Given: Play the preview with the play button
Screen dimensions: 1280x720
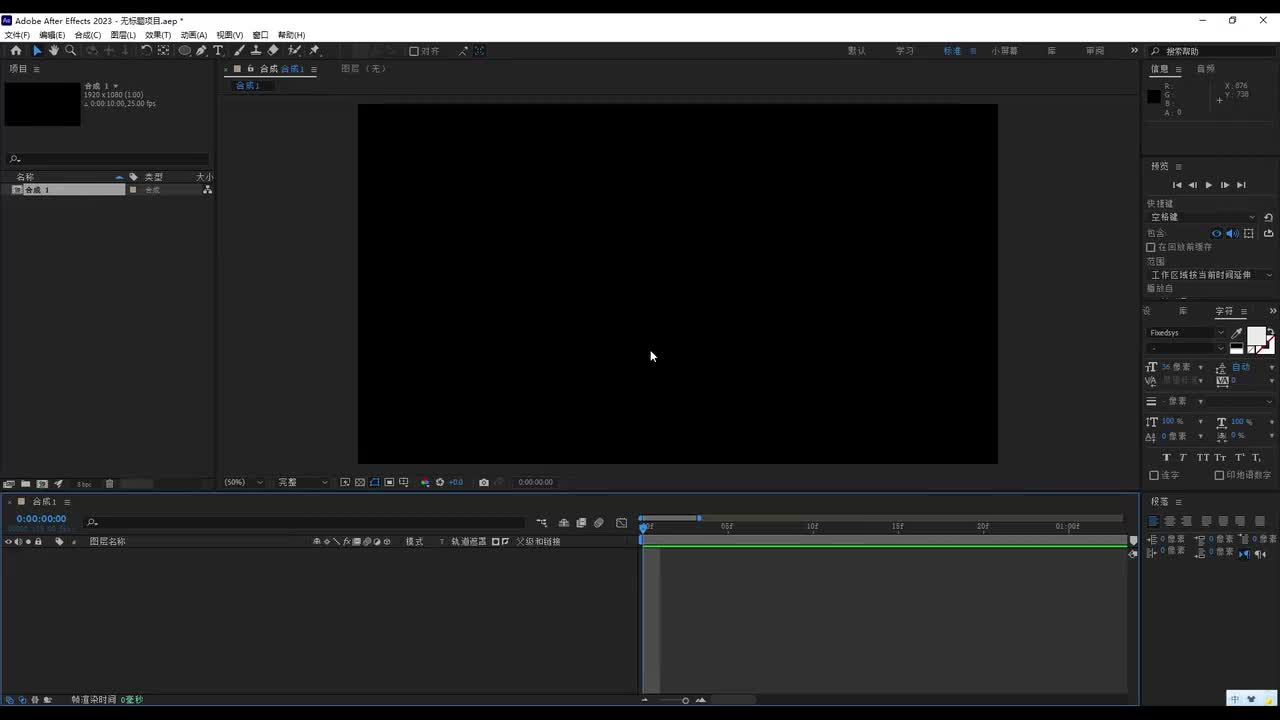Looking at the screenshot, I should point(1209,185).
